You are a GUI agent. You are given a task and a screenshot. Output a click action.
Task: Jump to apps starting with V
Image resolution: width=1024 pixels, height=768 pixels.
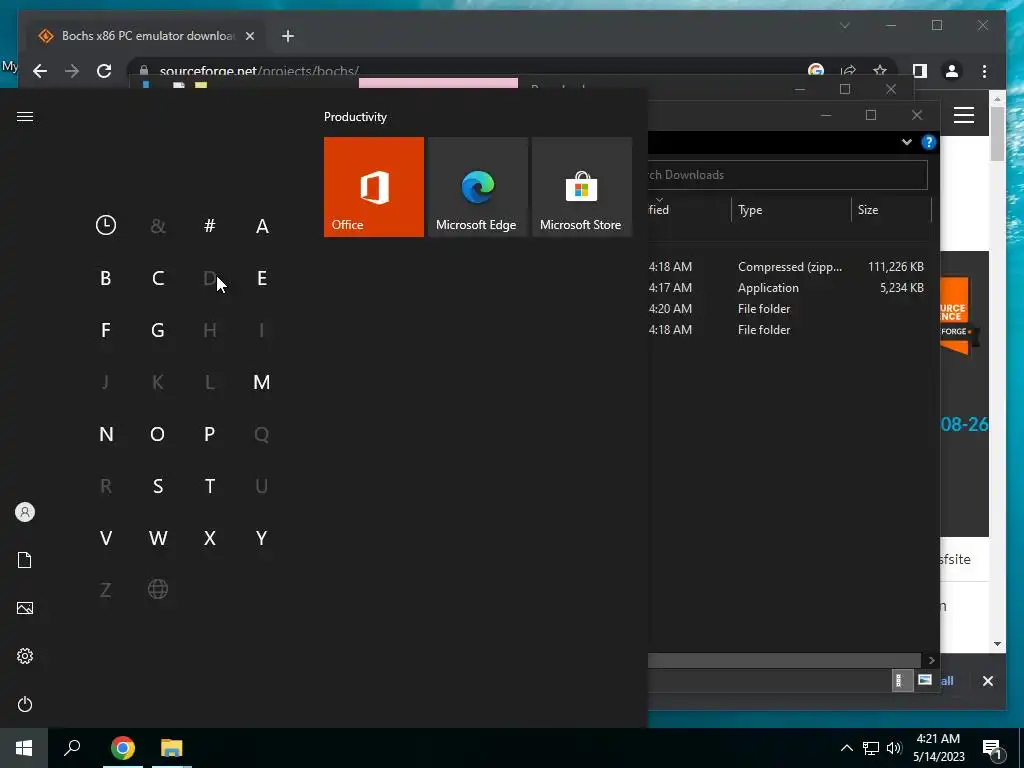(x=106, y=537)
